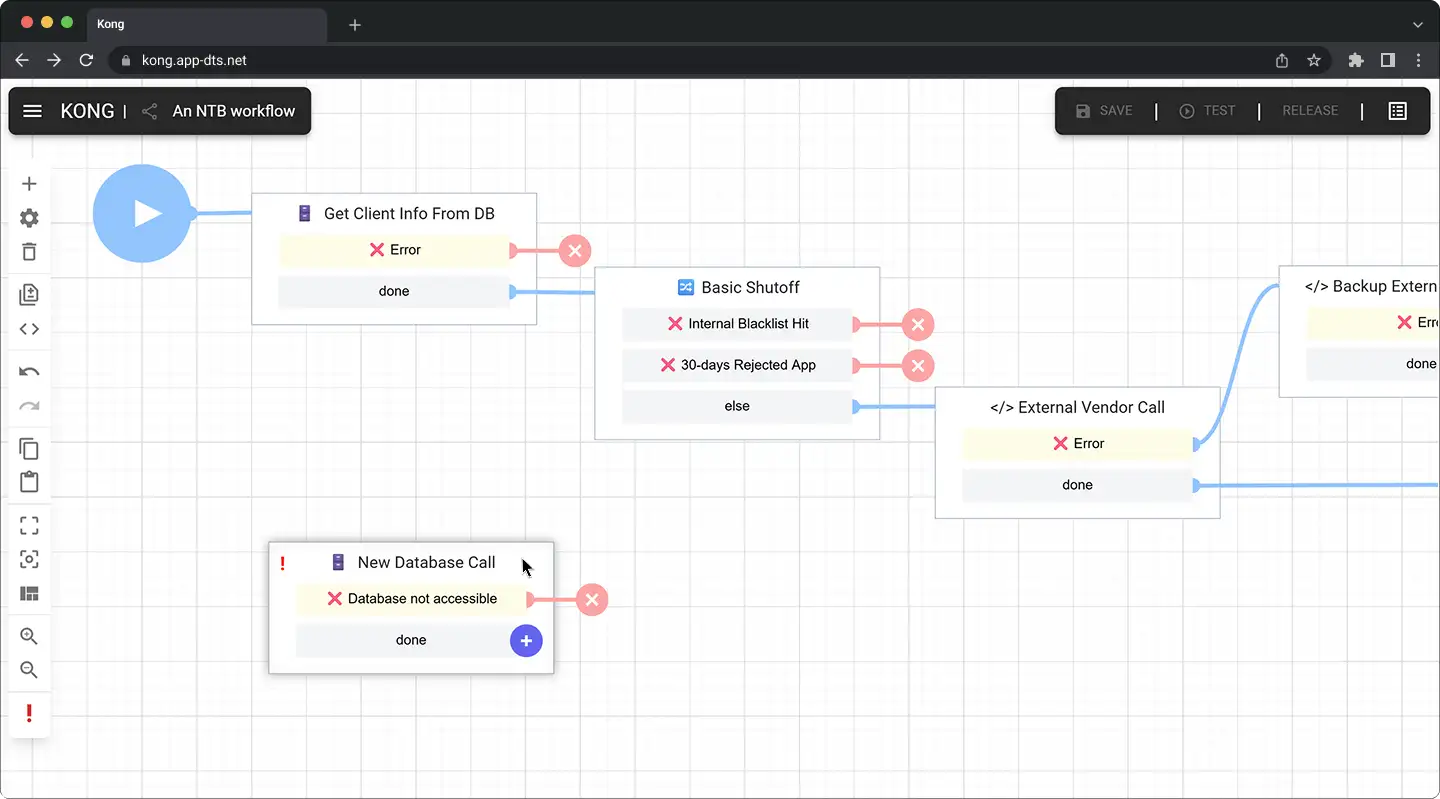Click the Kong browser tab

pos(206,24)
